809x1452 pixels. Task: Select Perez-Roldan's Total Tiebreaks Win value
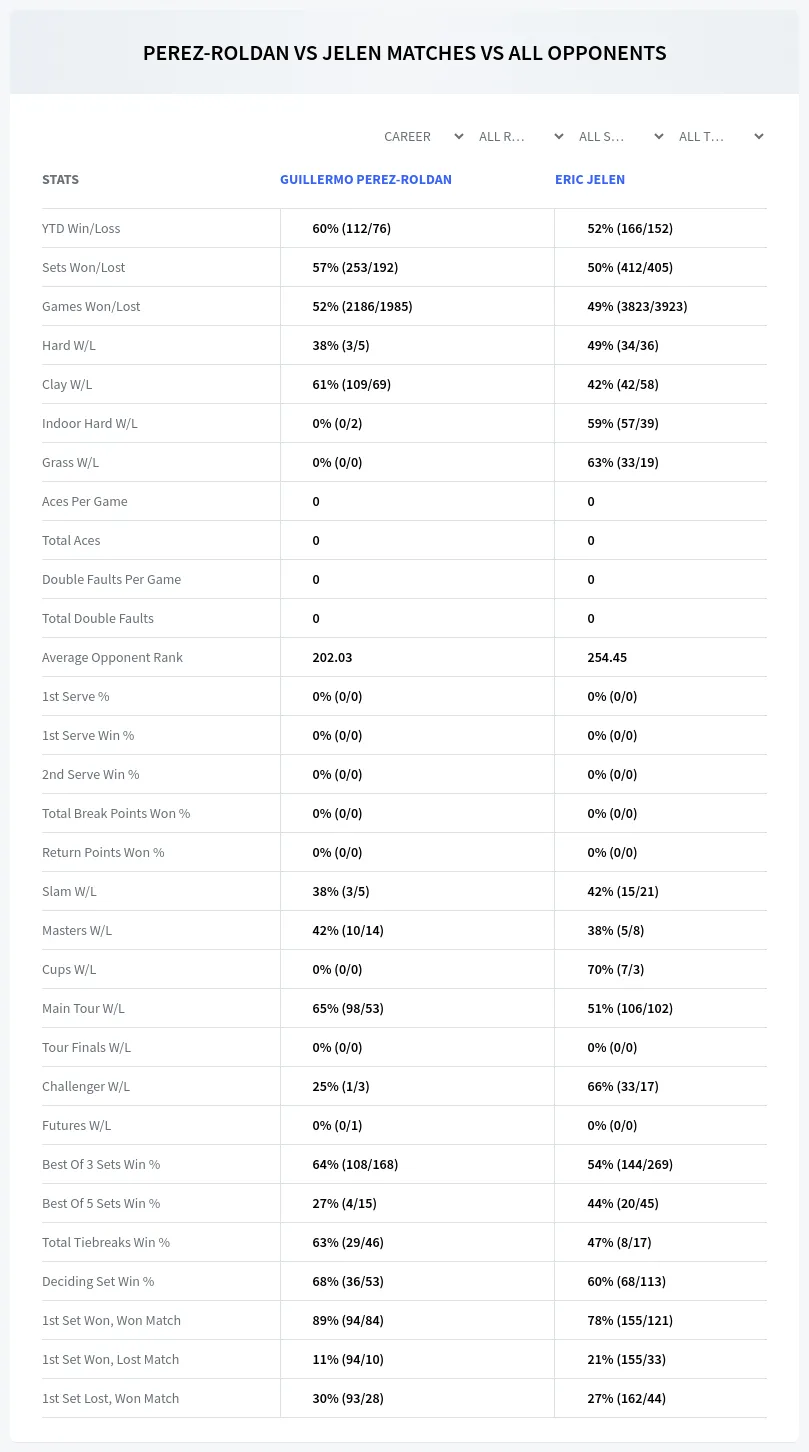pos(348,1242)
